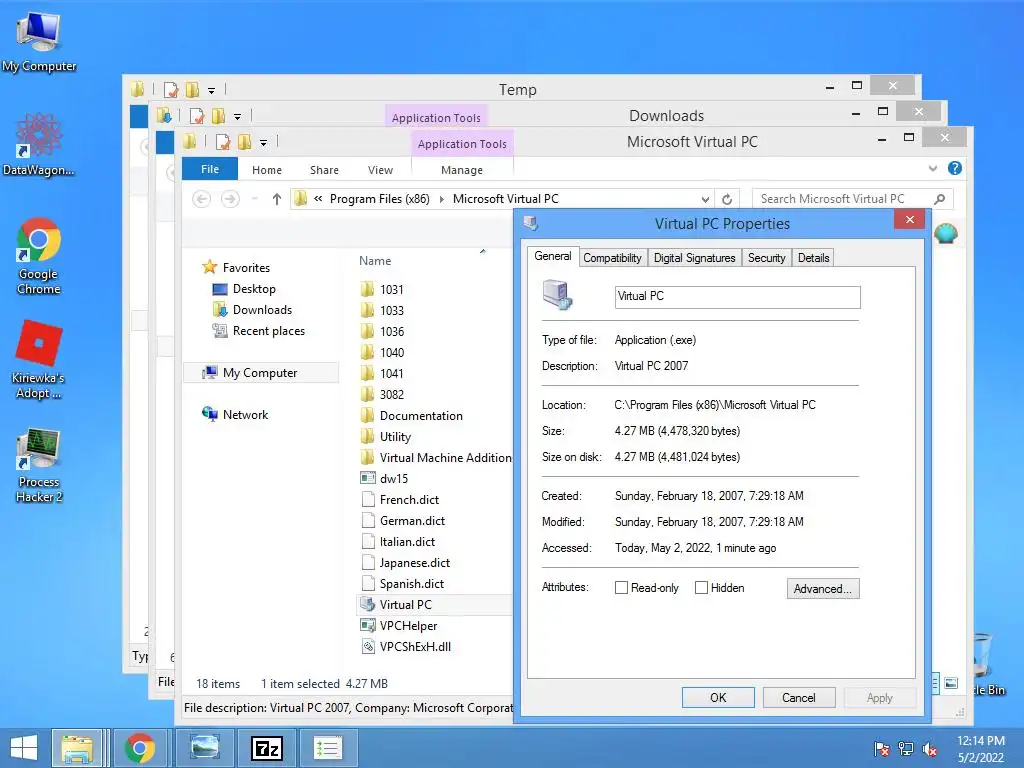1024x768 pixels.
Task: Launch Google Chrome desktop shortcut
Action: [39, 255]
